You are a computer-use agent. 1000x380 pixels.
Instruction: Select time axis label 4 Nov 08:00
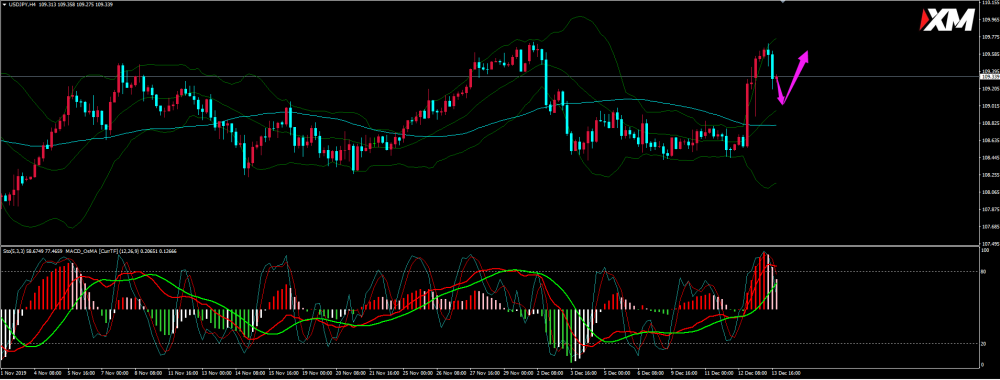pos(48,373)
